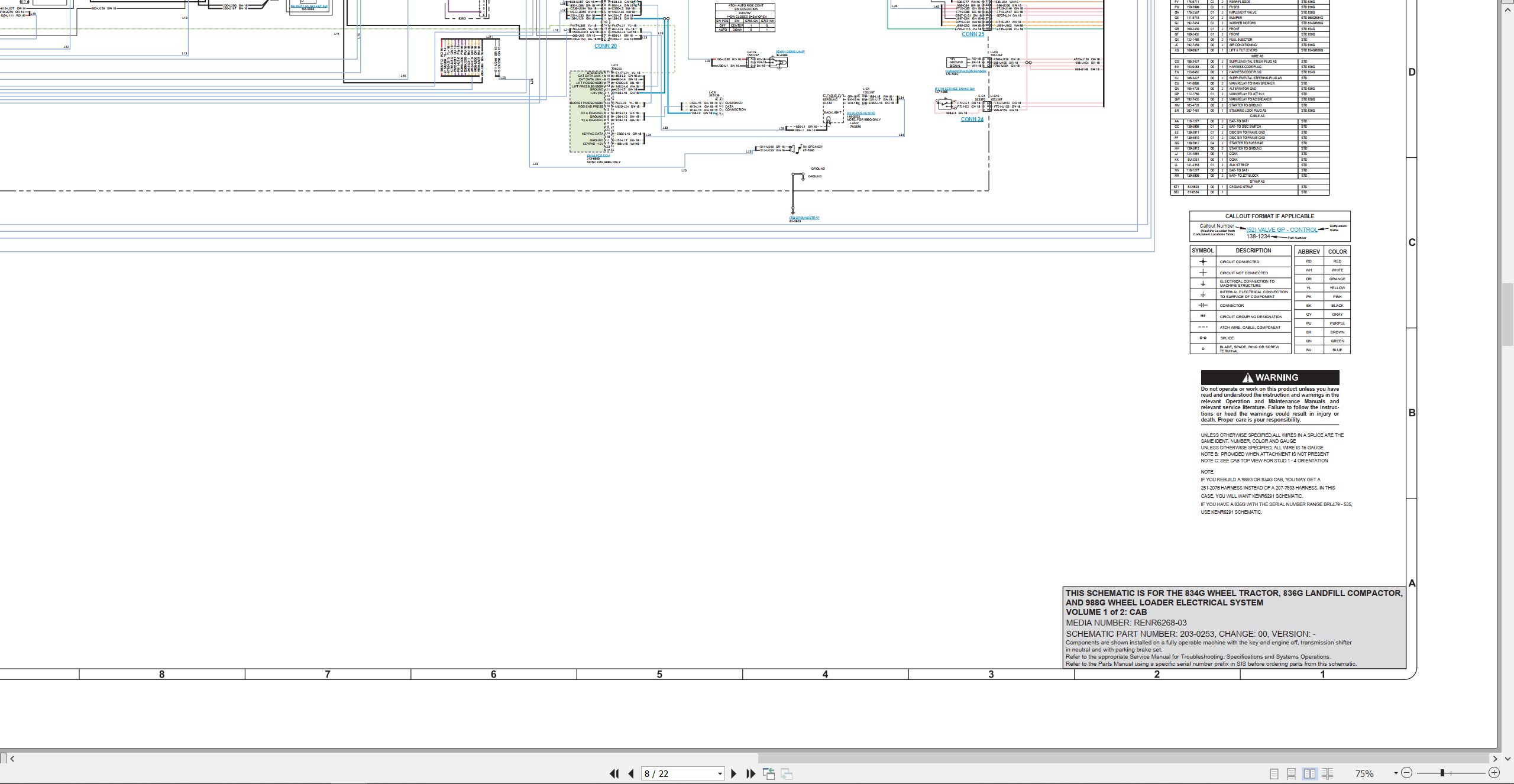Screen dimensions: 1514x784
Task: Open the page number dropdown arrow
Action: (x=720, y=773)
